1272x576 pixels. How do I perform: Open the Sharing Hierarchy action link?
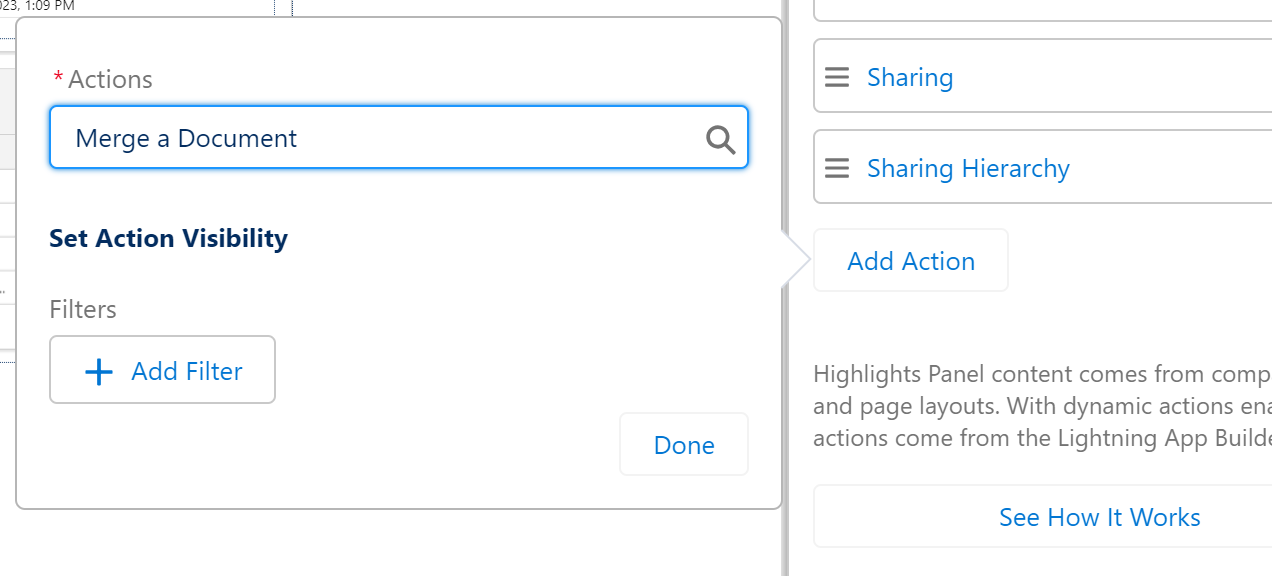pyautogui.click(x=968, y=168)
